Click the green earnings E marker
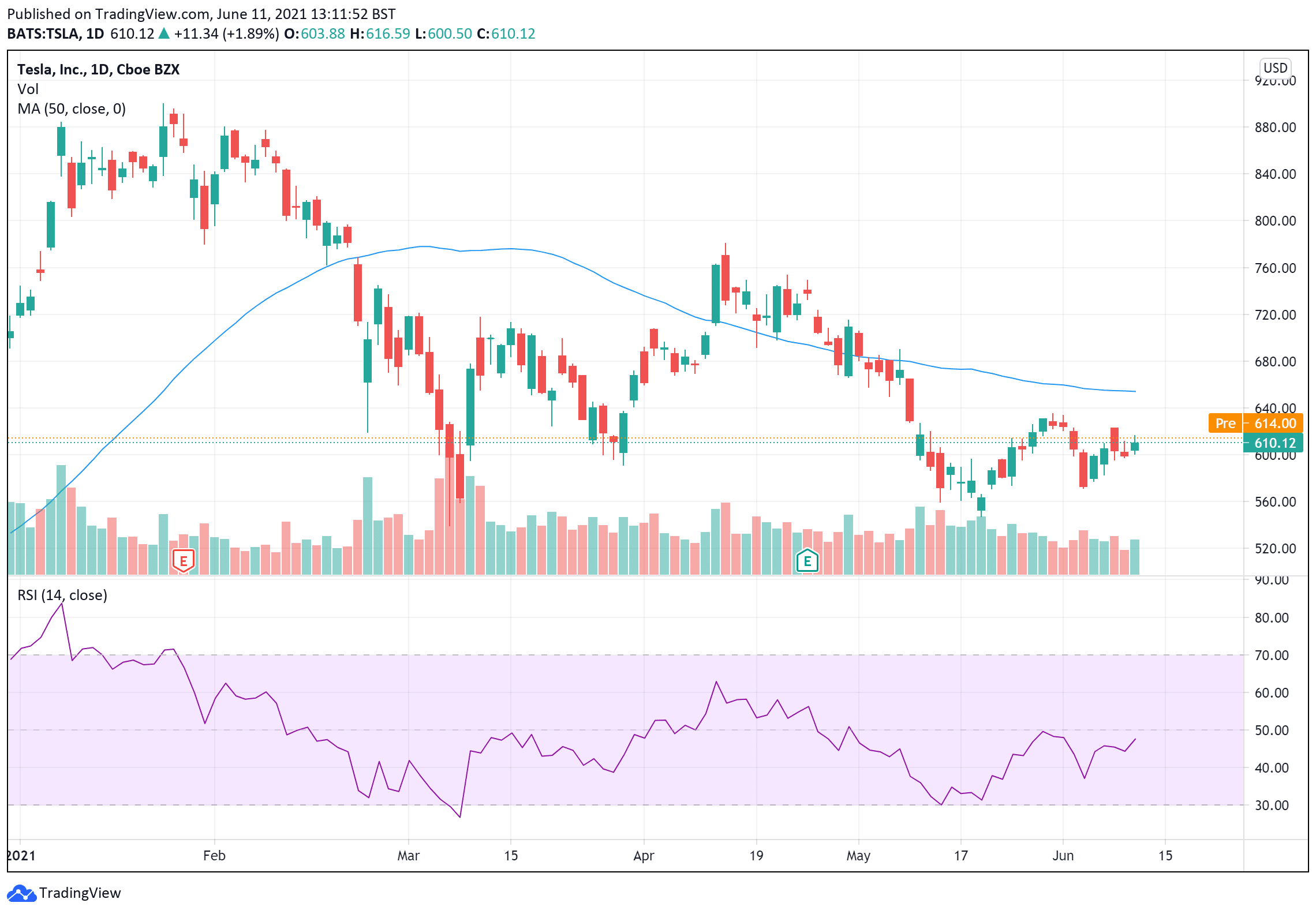This screenshot has width=1316, height=914. 807,560
